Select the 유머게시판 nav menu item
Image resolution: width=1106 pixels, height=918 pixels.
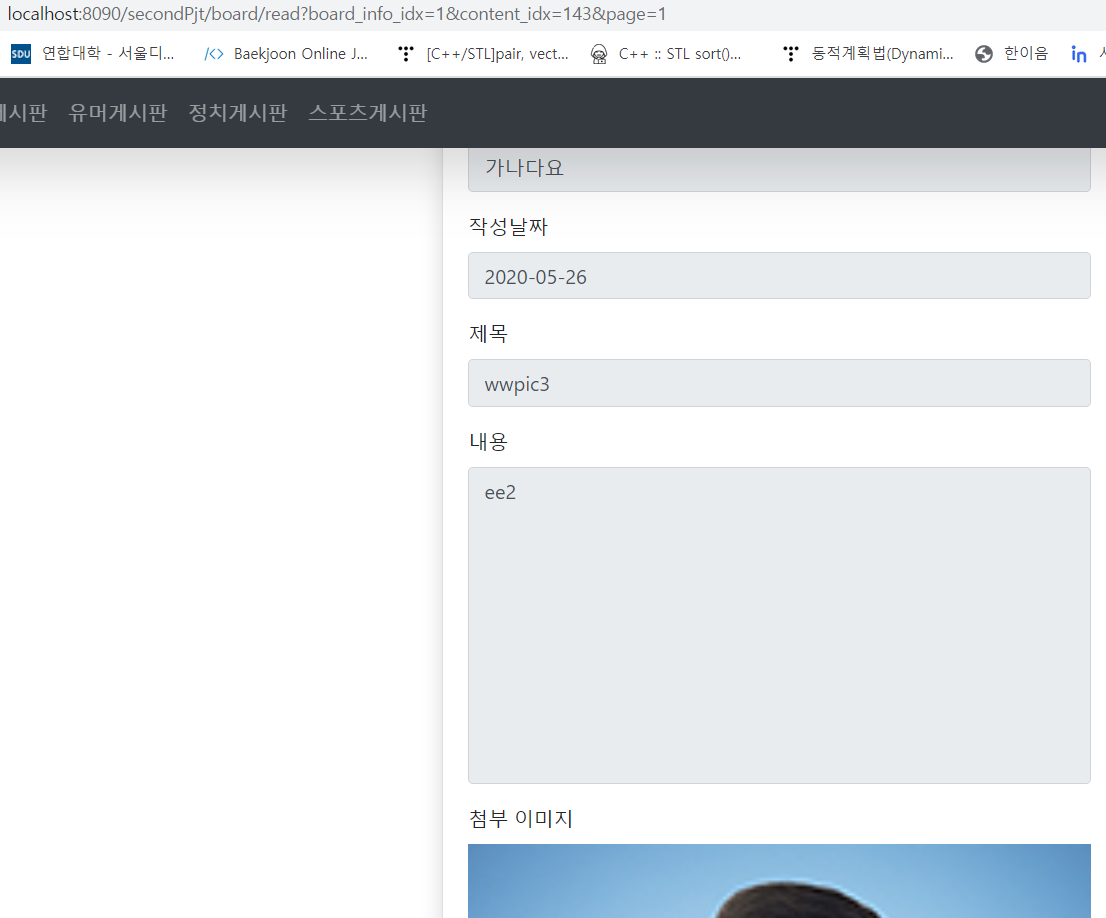(x=118, y=113)
